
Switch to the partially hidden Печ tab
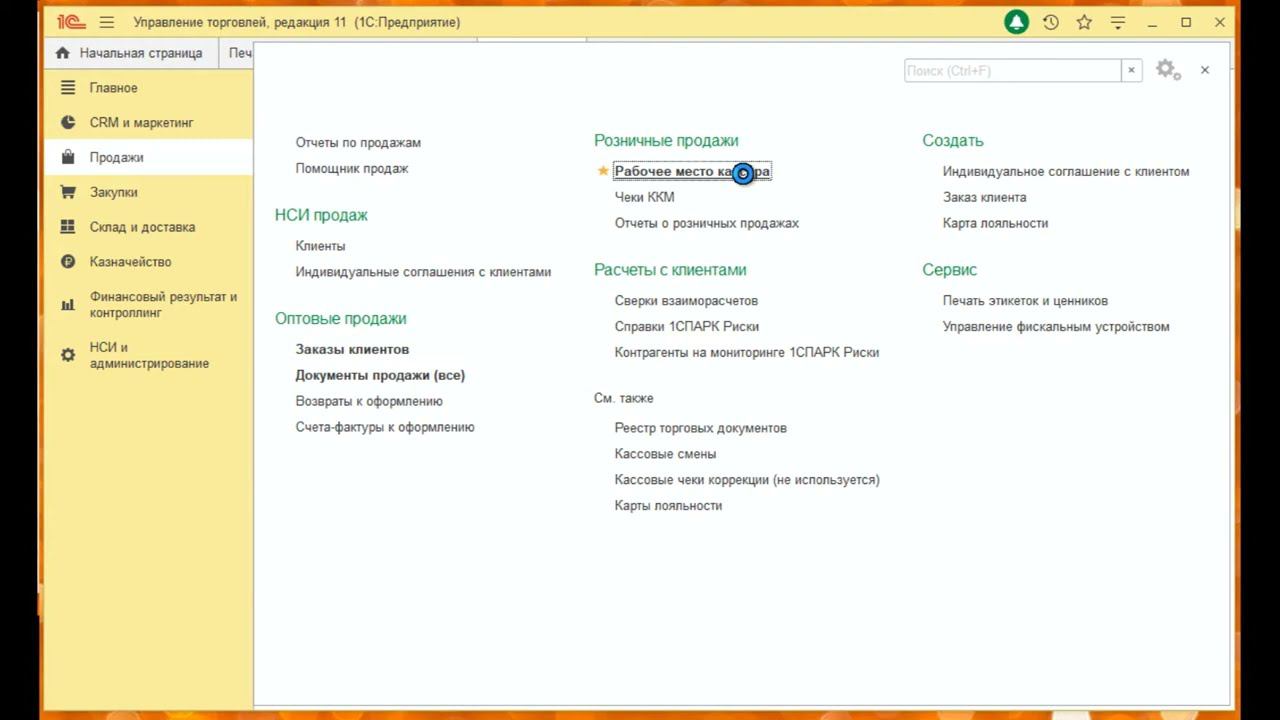tap(238, 53)
